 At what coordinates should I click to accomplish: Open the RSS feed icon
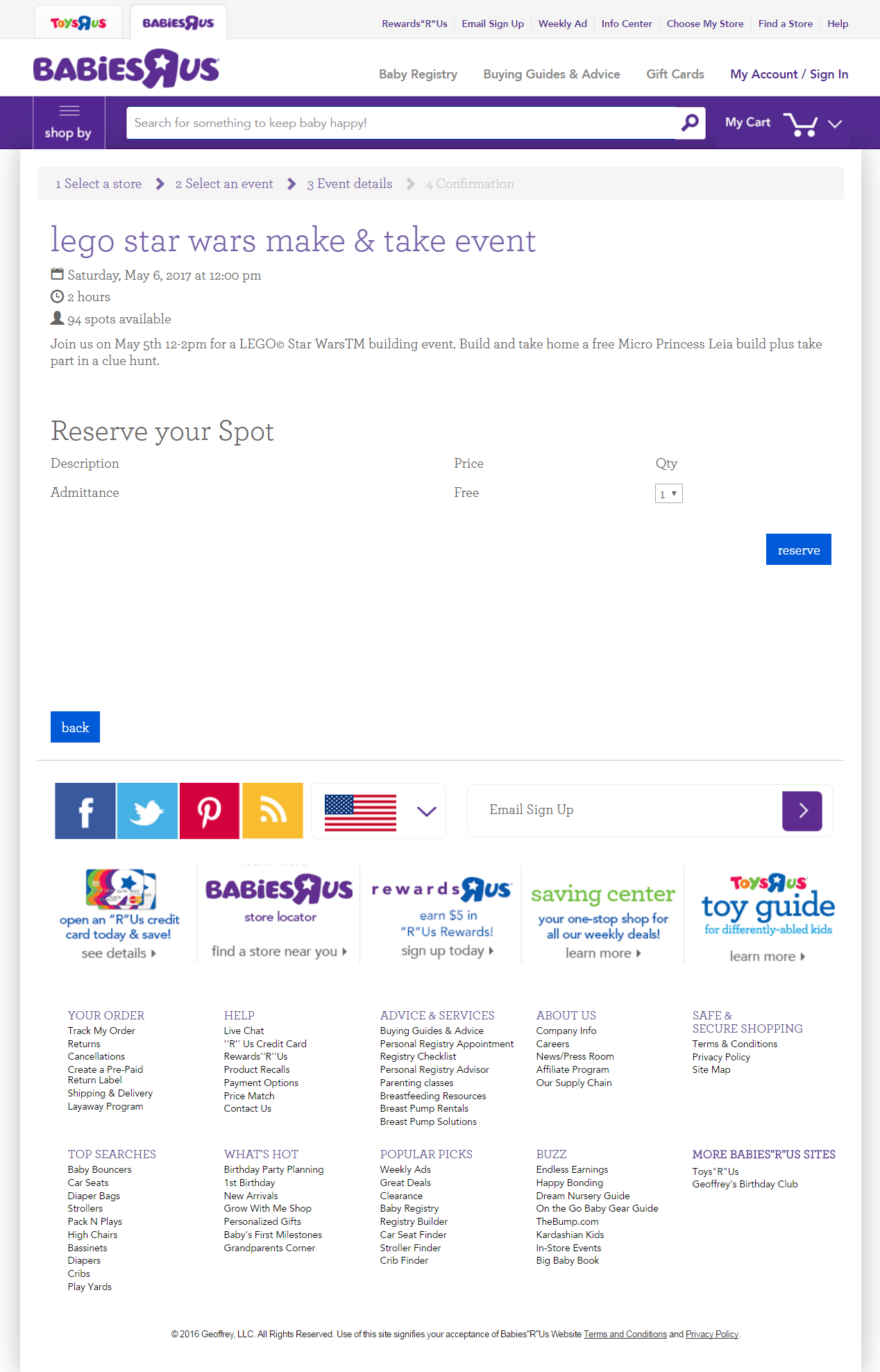(x=272, y=811)
